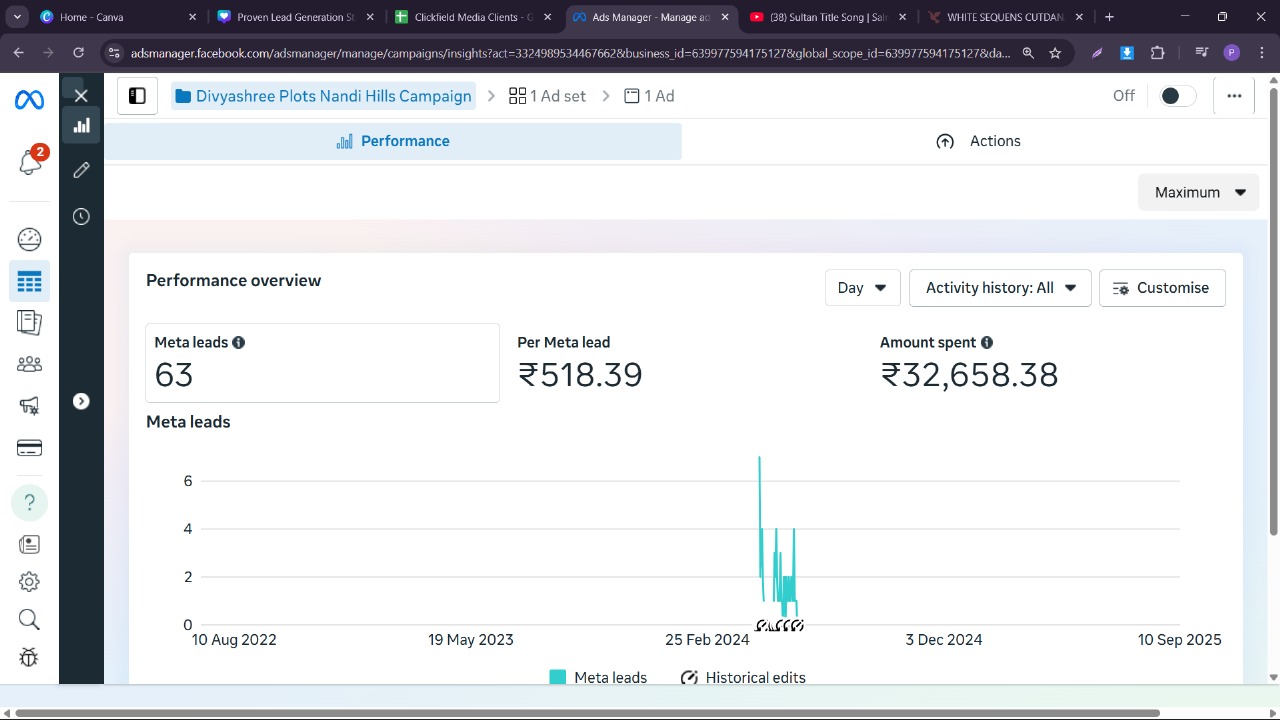Open the Campaigns table icon
The height and width of the screenshot is (720, 1280).
click(x=29, y=282)
